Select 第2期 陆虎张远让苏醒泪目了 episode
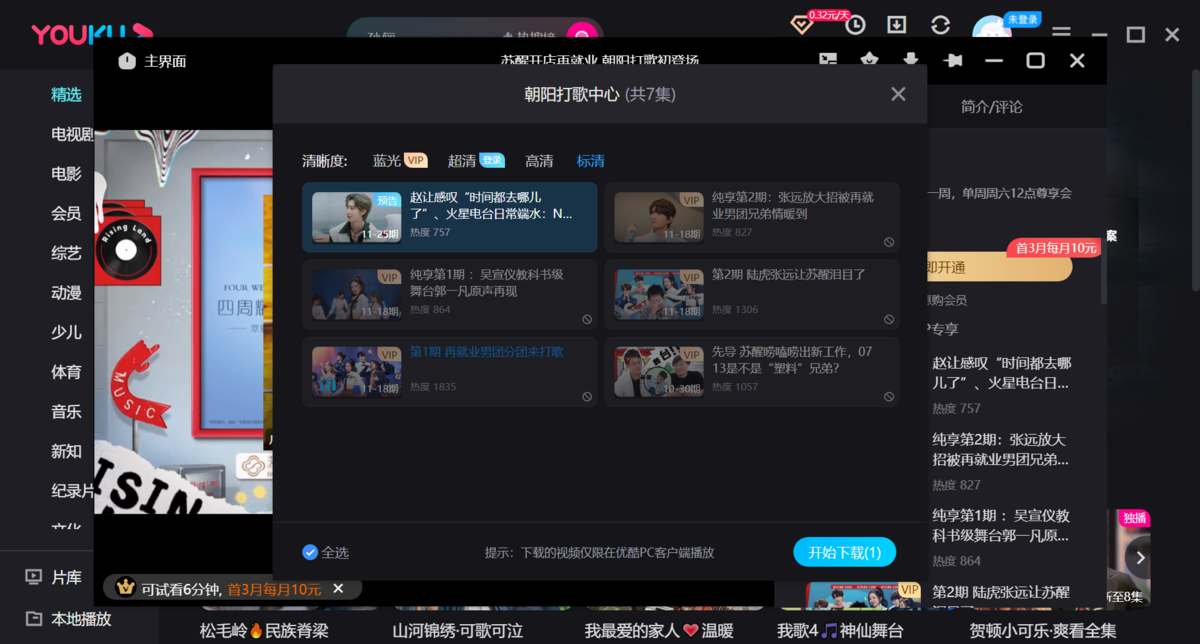Image resolution: width=1200 pixels, height=644 pixels. pyautogui.click(x=752, y=294)
